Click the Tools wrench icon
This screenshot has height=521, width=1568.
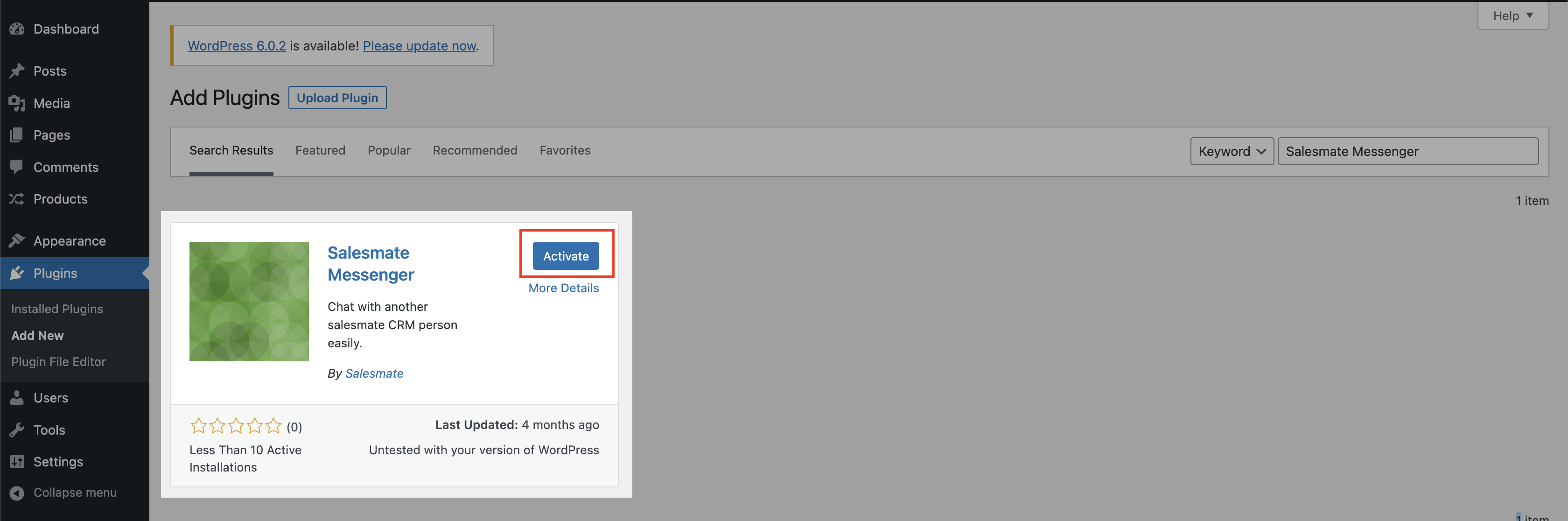[17, 429]
